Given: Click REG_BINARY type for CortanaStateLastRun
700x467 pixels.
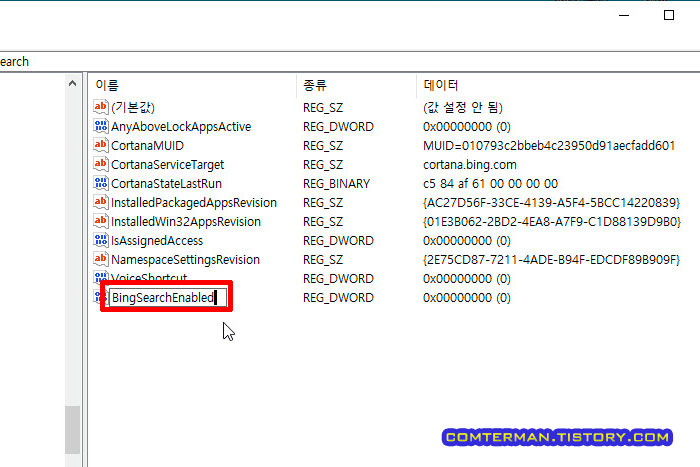Looking at the screenshot, I should point(336,183).
